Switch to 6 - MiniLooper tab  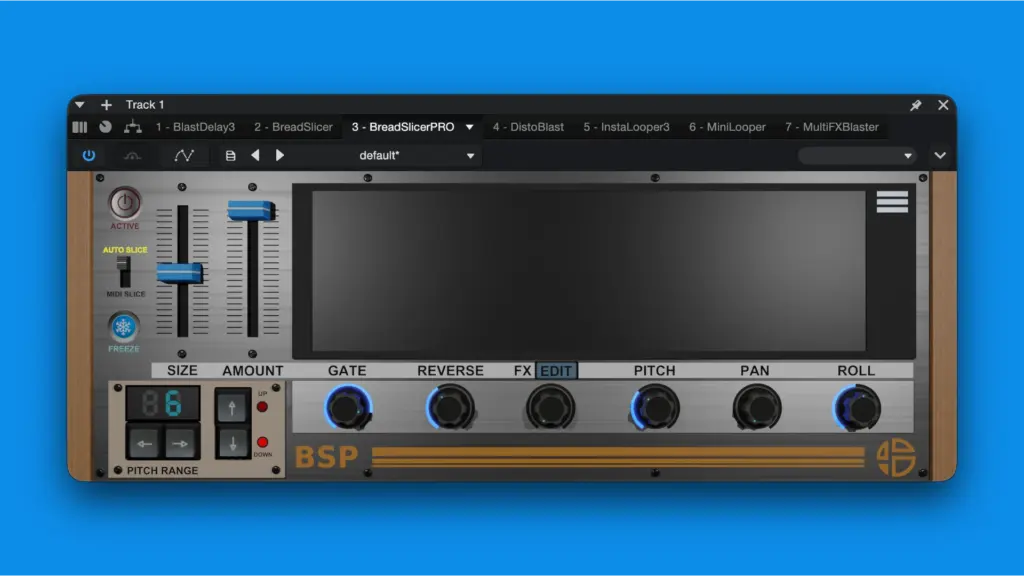[727, 127]
